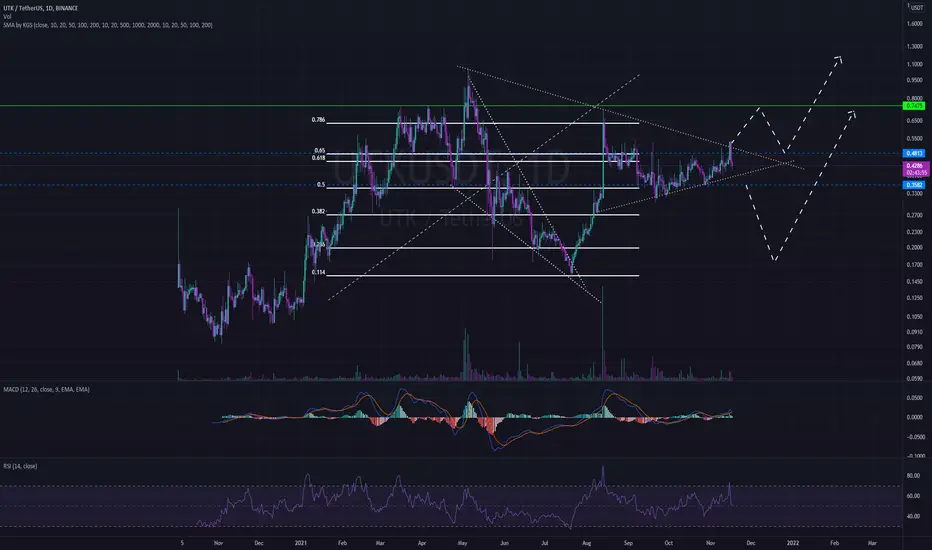Select the 0.382 Fibonacci level label
932x550 pixels.
coord(318,212)
